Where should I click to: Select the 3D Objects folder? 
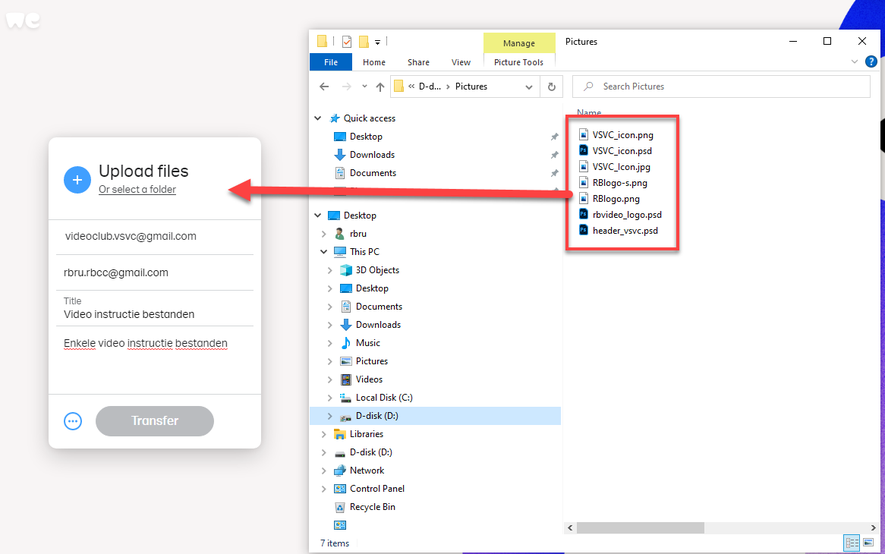coord(377,270)
